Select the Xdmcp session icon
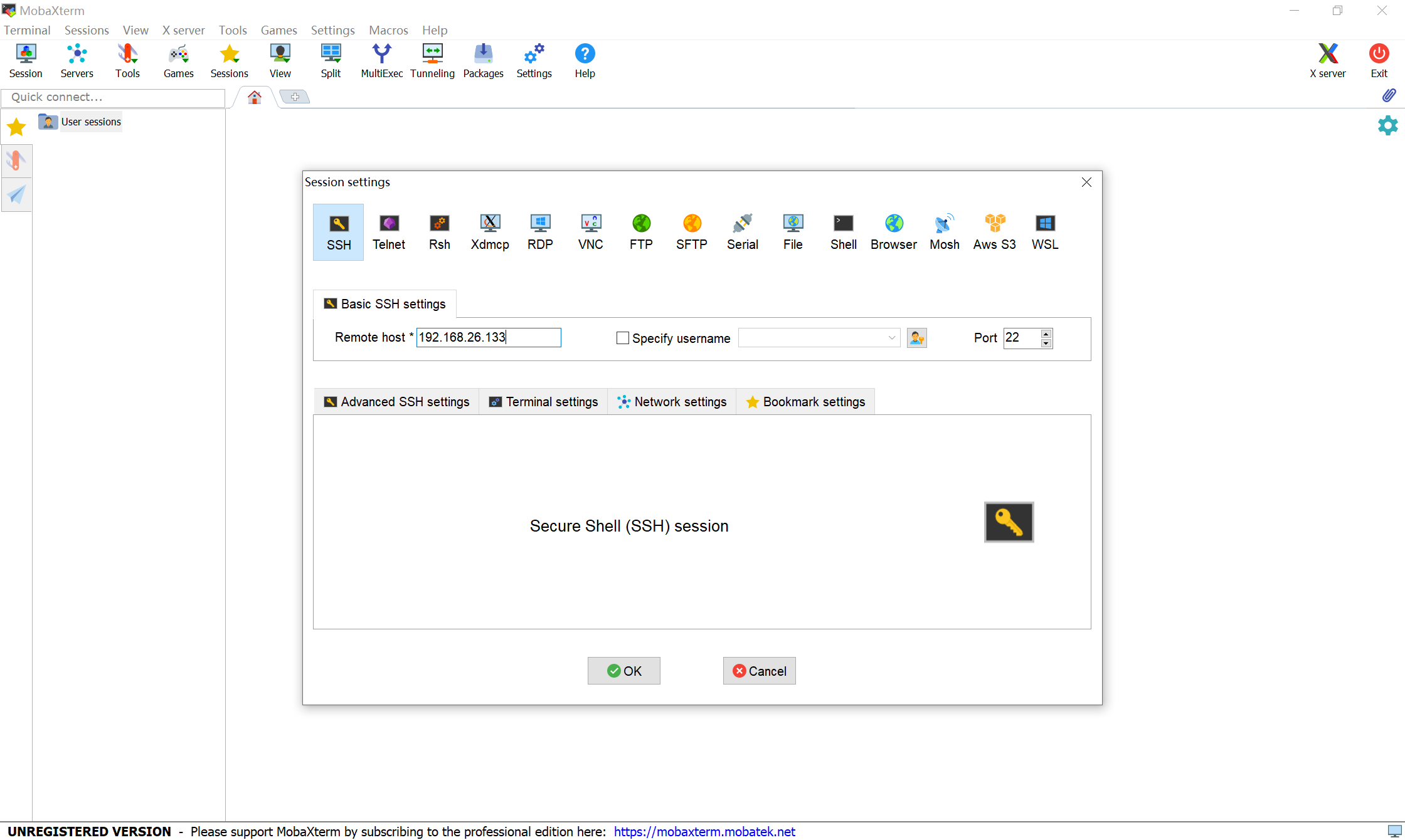 click(x=490, y=232)
